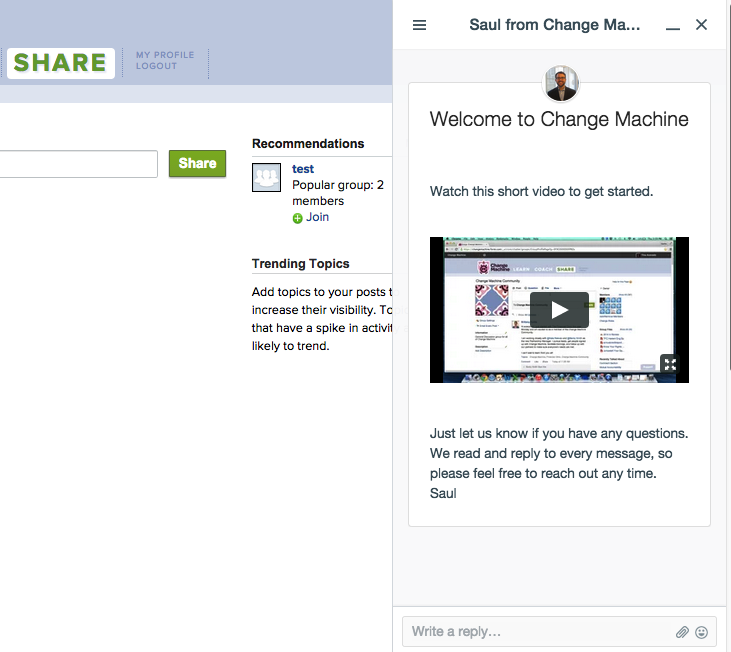Click Saul's avatar photo
Screen dimensions: 731x652
tap(561, 84)
